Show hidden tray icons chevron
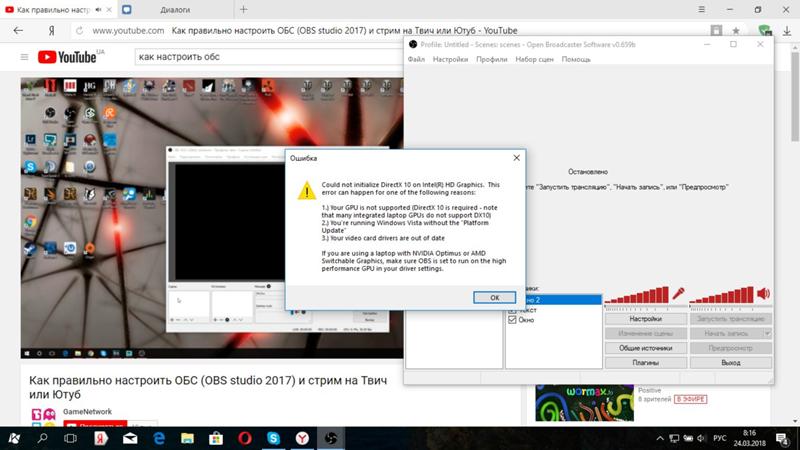 [660, 438]
